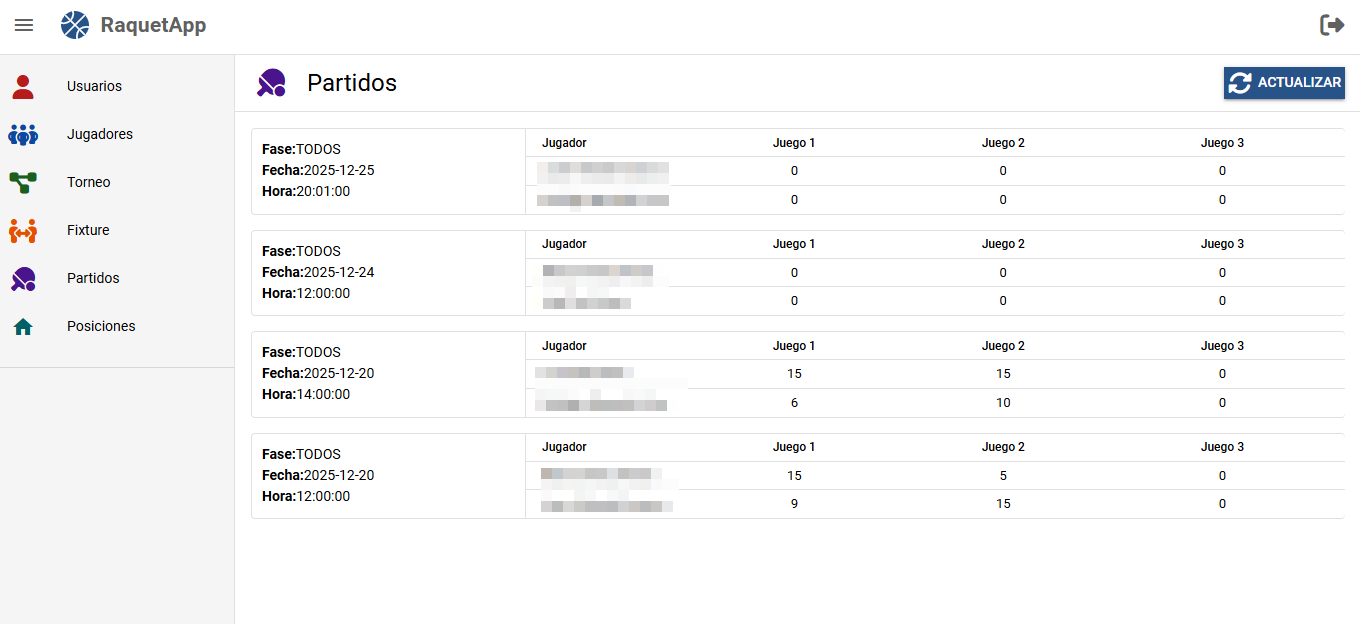Screen dimensions: 1360x624
Task: Select the purple Partidos paddle sidebar icon
Action: (23, 278)
